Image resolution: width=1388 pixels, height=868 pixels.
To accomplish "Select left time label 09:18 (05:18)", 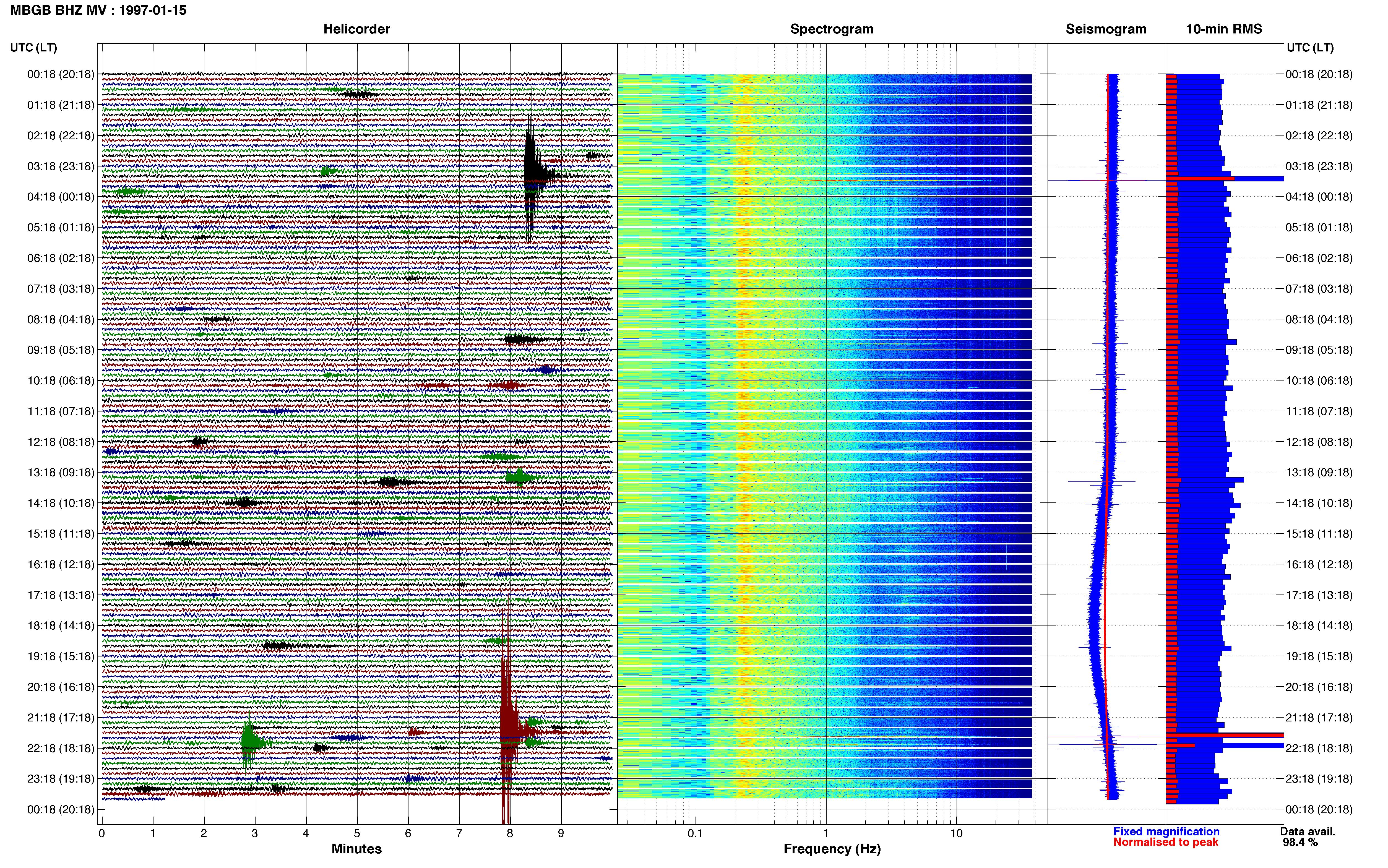I will 61,350.
